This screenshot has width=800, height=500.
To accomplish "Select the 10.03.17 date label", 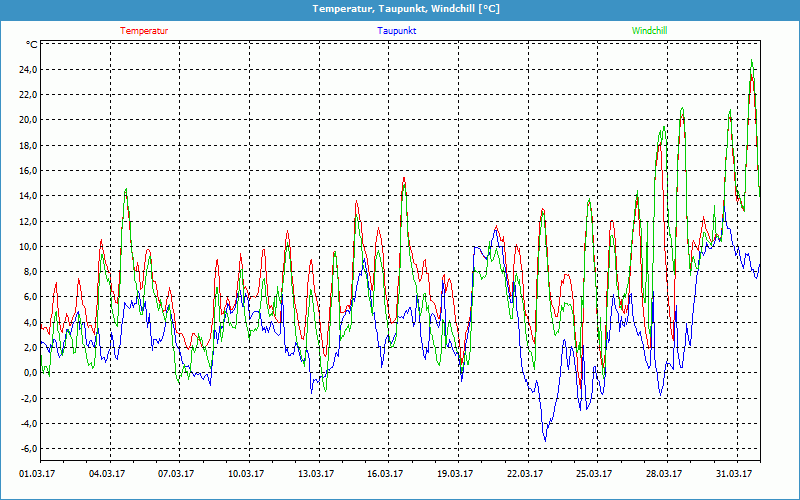I will [246, 474].
